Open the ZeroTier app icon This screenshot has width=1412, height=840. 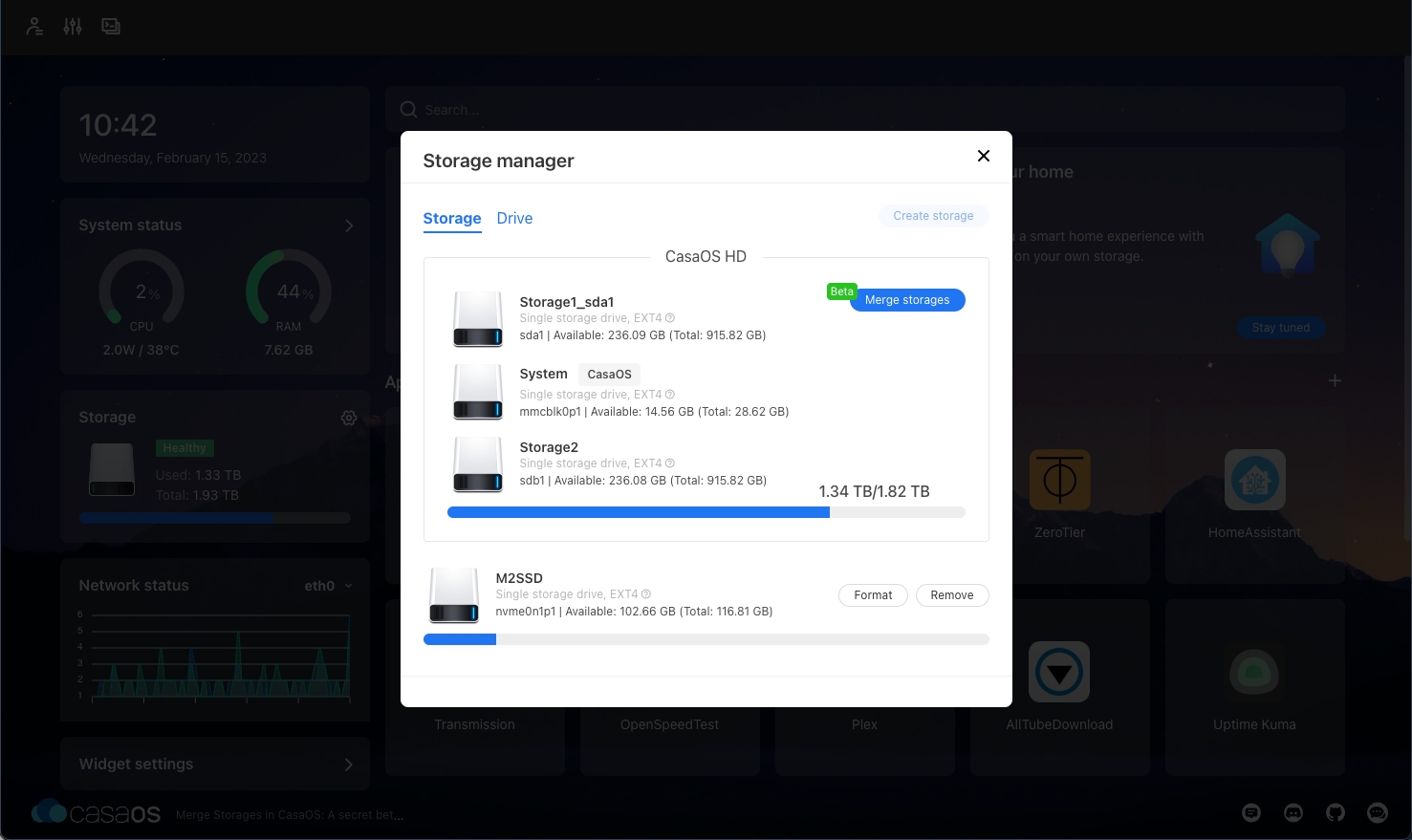click(x=1059, y=480)
